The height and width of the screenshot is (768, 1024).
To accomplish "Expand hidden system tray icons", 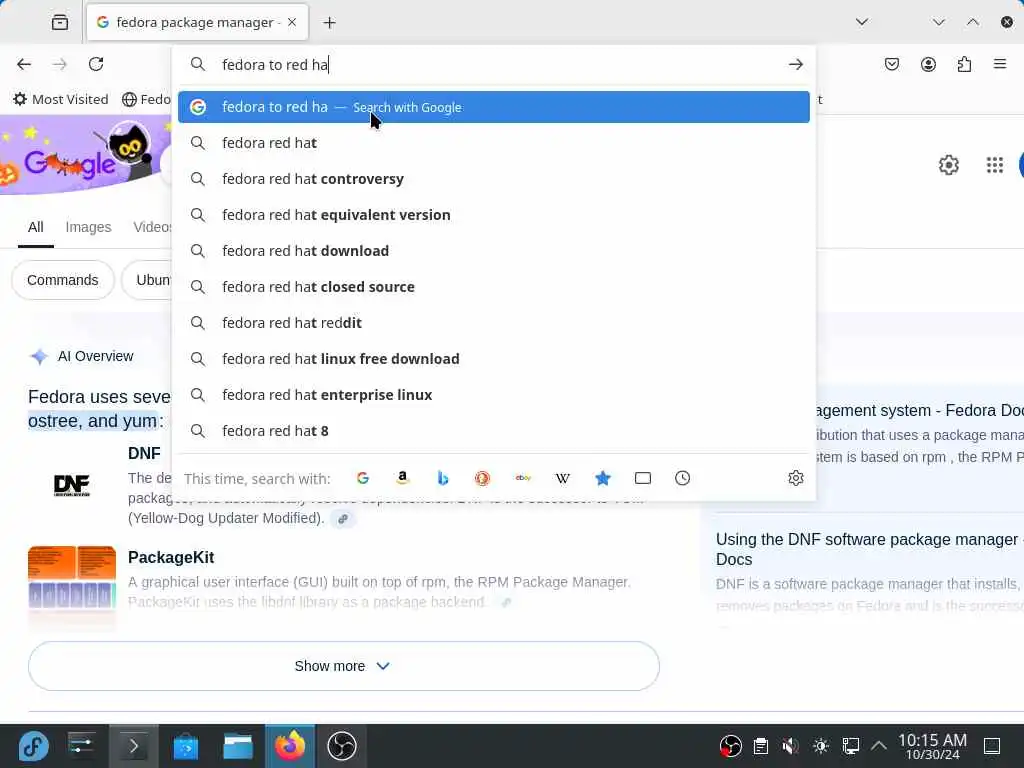I will click(879, 745).
